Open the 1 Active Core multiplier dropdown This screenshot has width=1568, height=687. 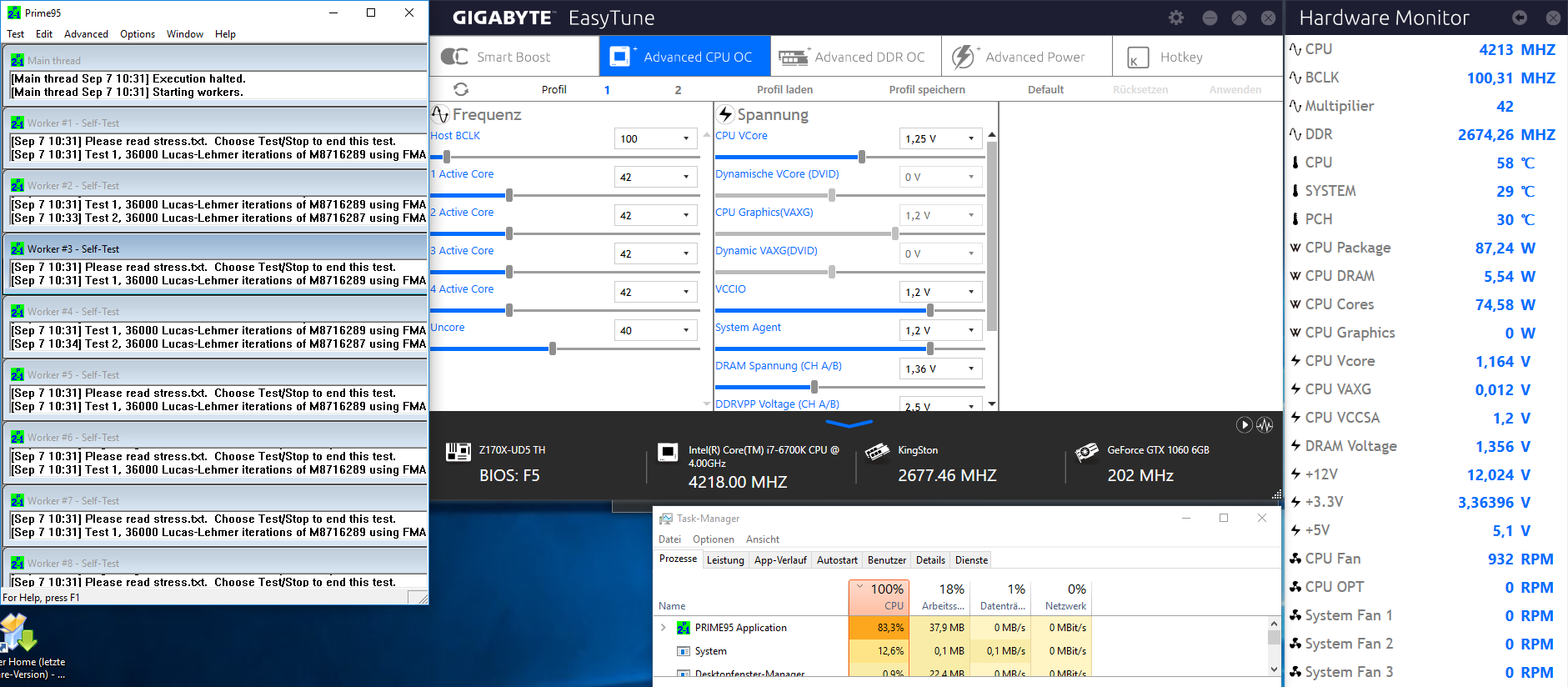686,177
